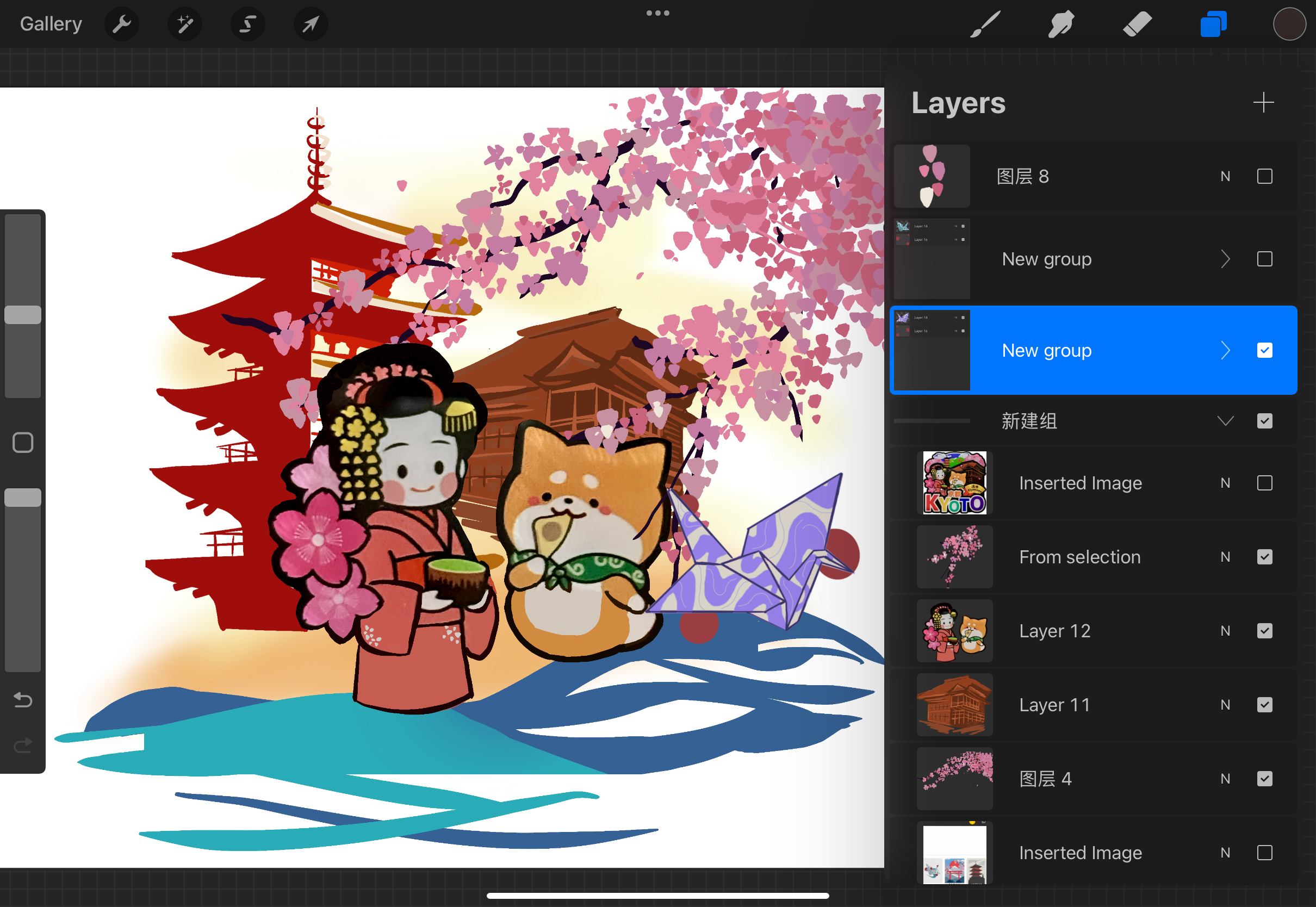
Task: Close the Layers panel via the Layers icon
Action: [1213, 24]
